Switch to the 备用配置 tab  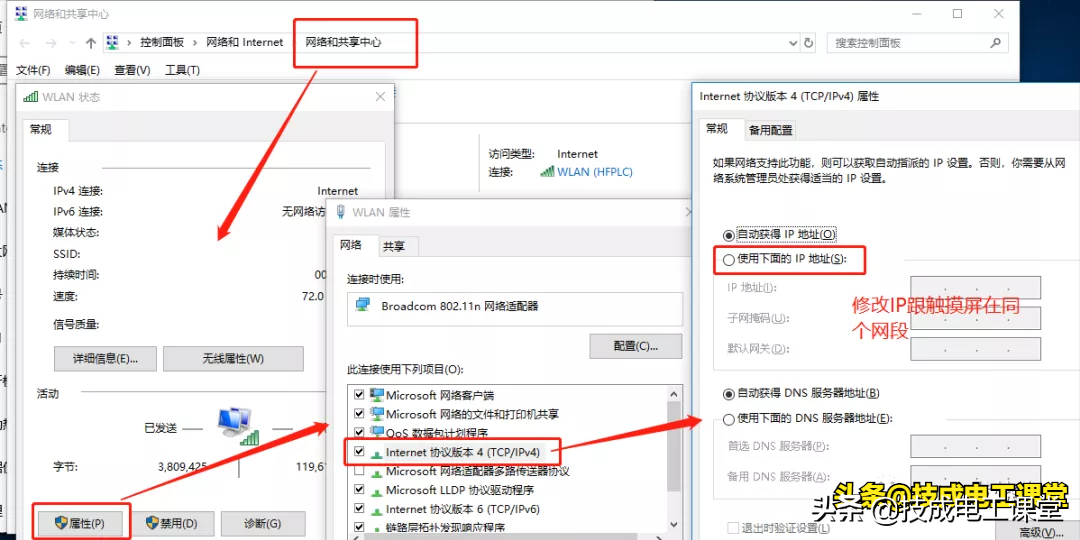[x=770, y=130]
